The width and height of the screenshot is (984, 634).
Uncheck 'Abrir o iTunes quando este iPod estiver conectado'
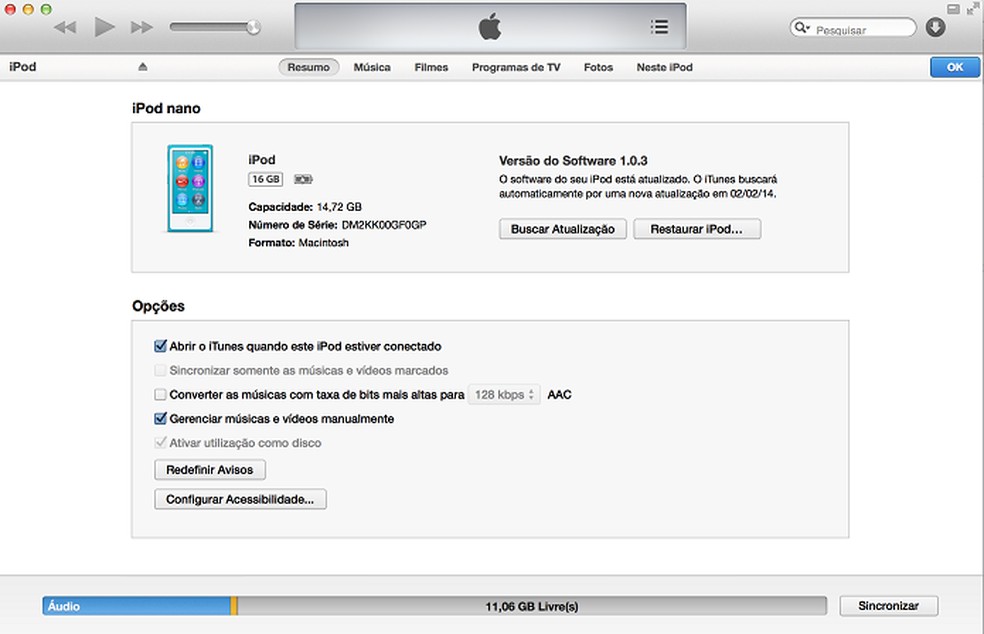160,346
